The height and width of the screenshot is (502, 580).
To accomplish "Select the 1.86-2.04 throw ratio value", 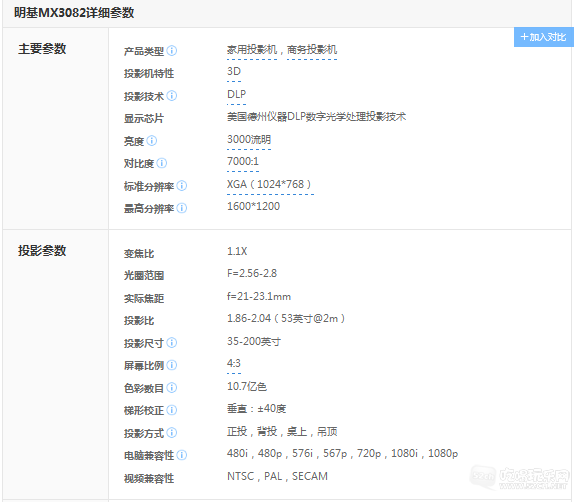I will 286,319.
